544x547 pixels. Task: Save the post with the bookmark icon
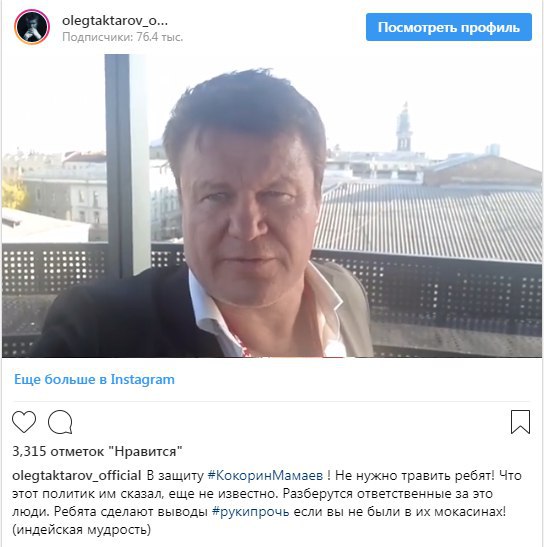pos(520,422)
